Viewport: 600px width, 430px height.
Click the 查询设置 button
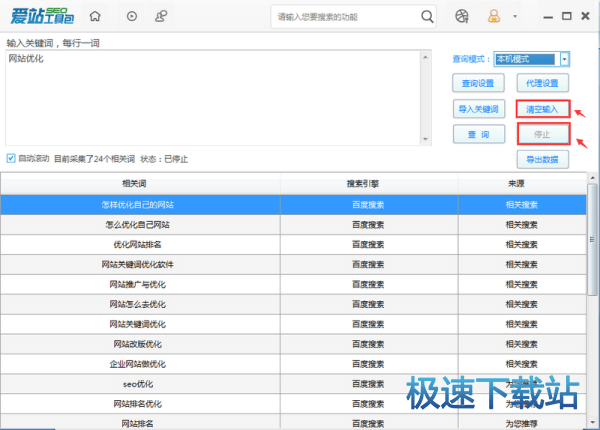click(478, 83)
